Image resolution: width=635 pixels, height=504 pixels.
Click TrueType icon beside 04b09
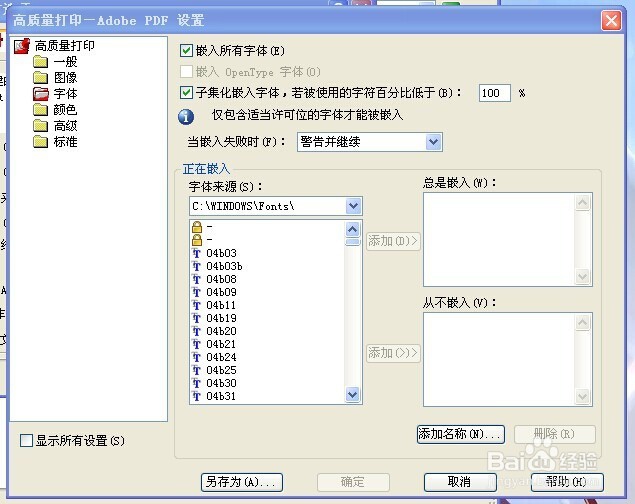coord(196,292)
